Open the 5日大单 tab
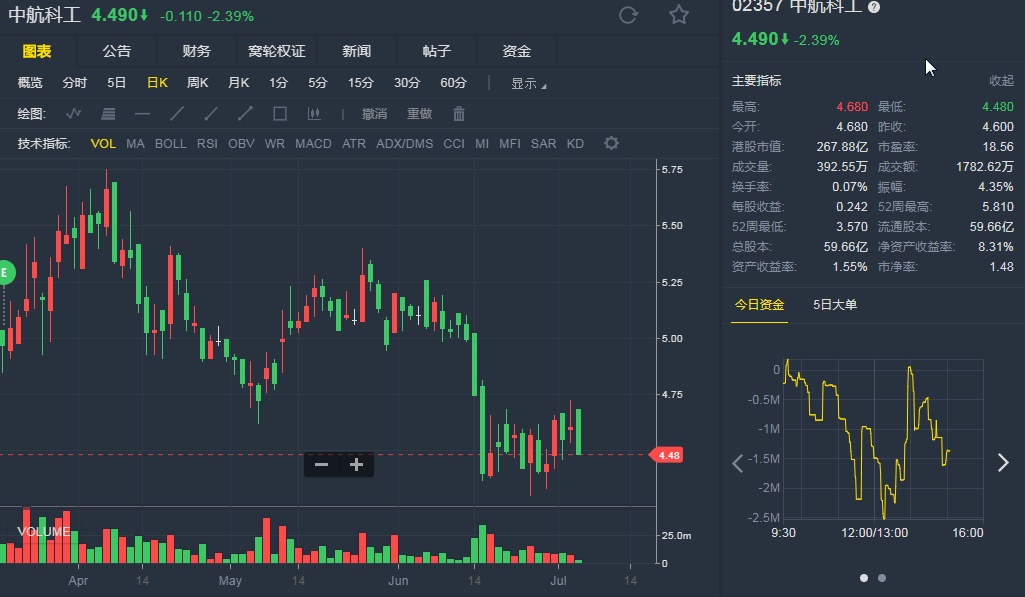 835,305
